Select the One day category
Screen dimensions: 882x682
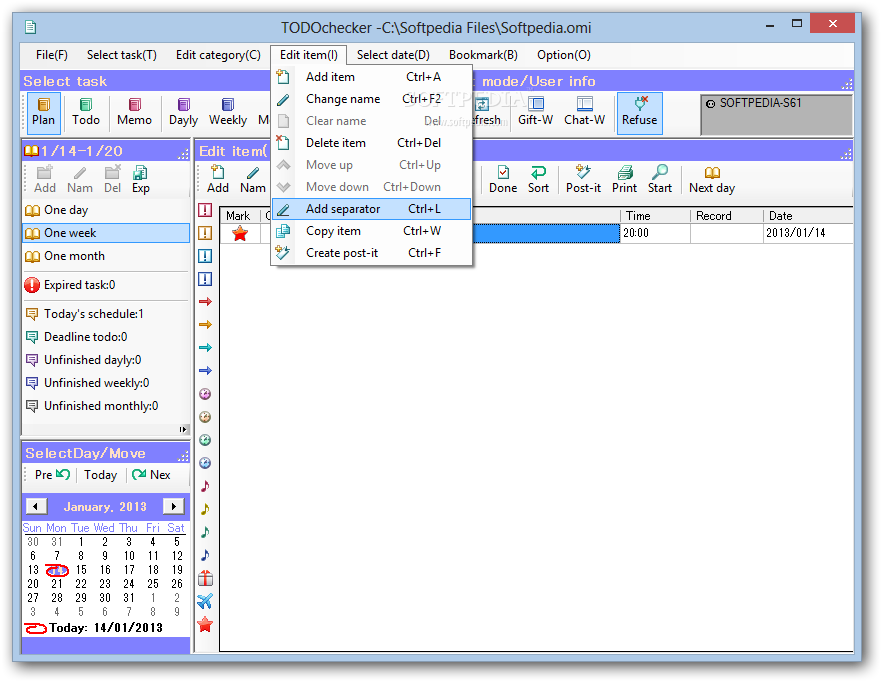coord(106,210)
